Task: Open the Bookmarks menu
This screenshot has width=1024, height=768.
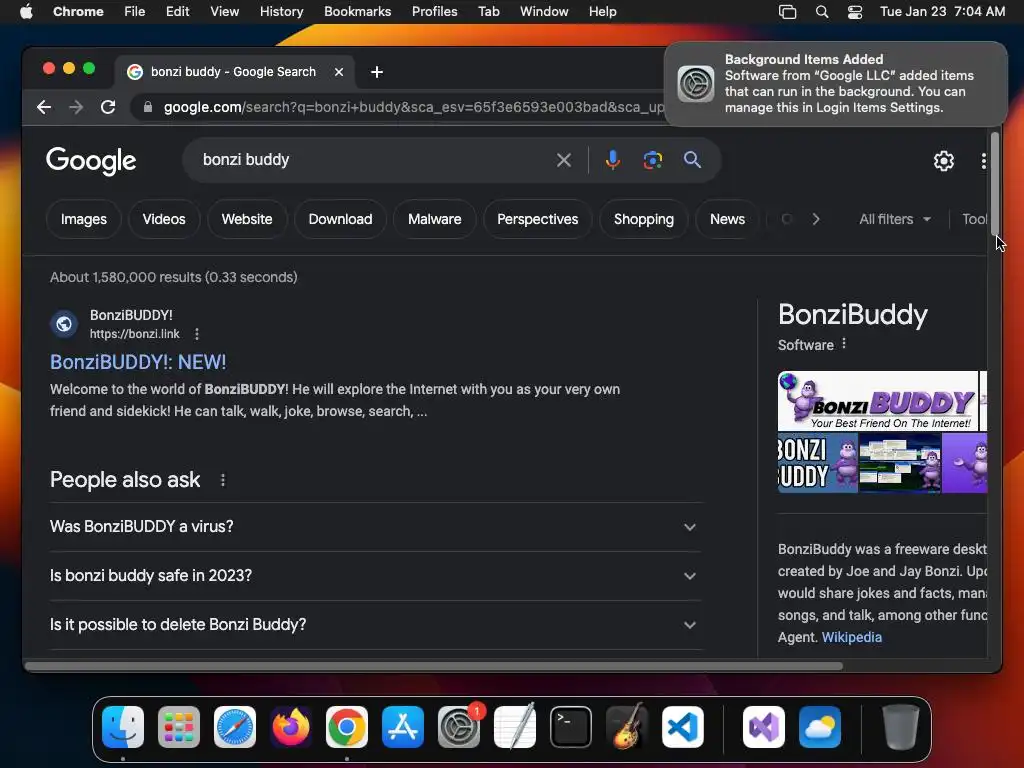Action: pyautogui.click(x=357, y=12)
